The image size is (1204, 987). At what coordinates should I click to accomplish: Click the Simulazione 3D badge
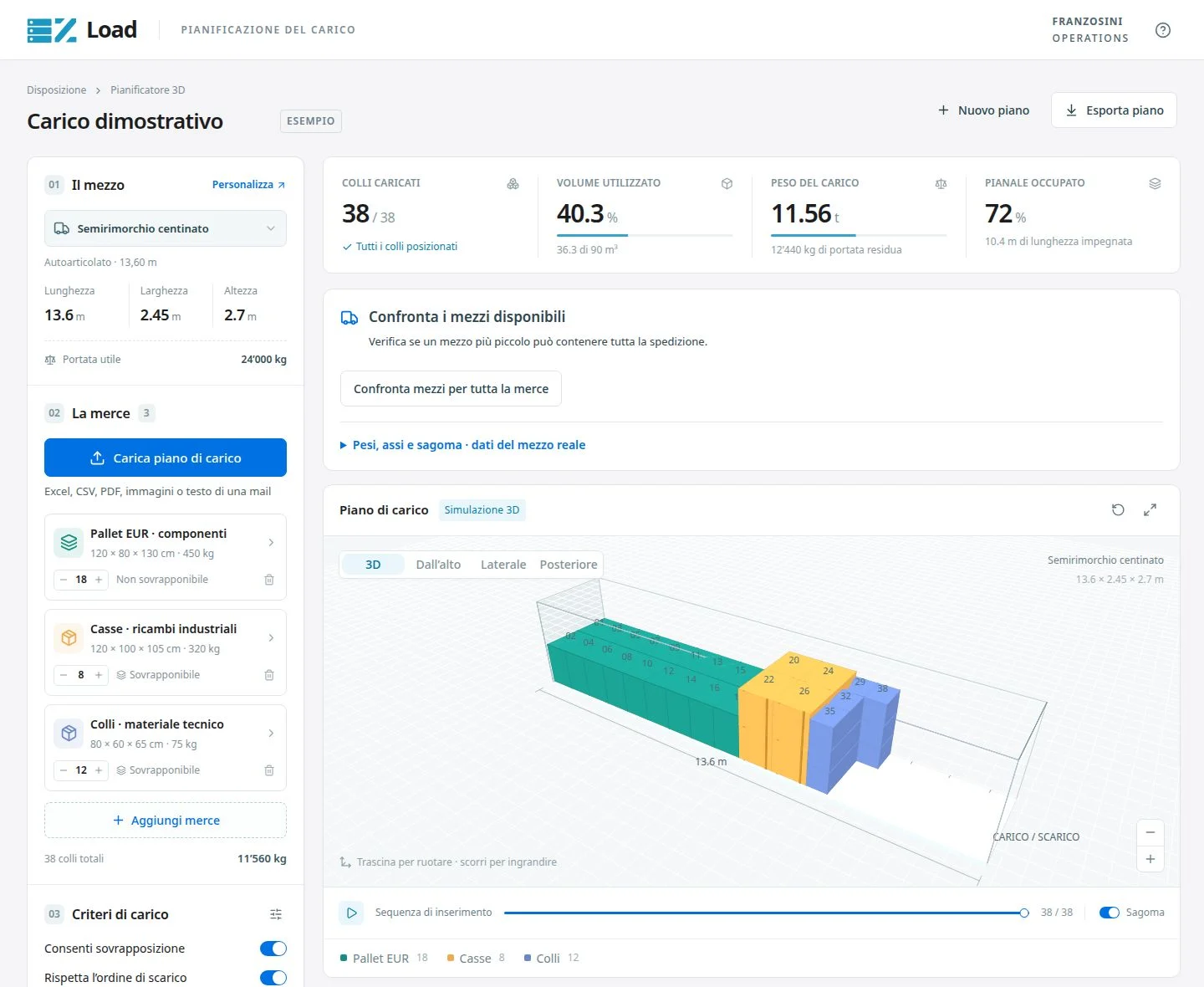point(482,510)
